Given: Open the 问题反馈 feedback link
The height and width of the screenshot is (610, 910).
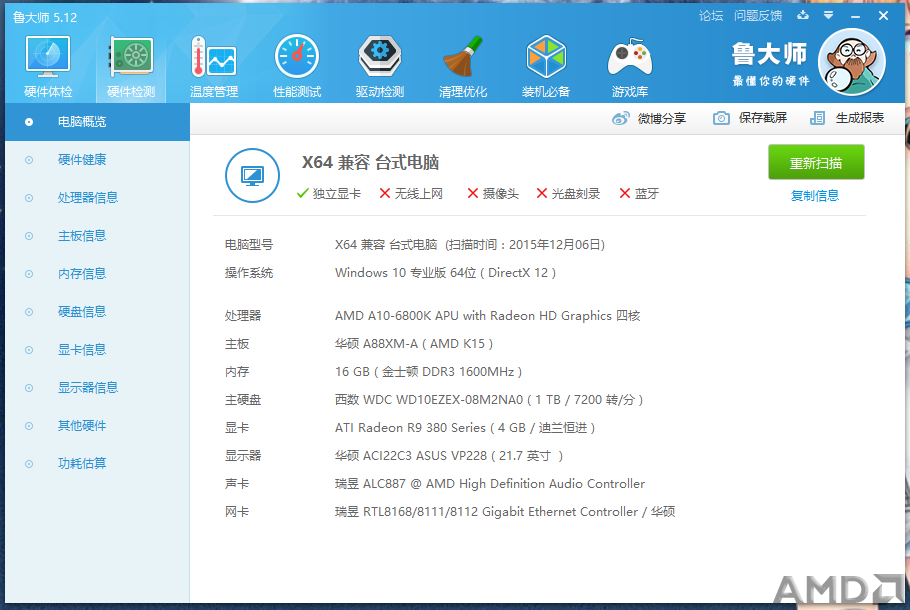Looking at the screenshot, I should [758, 16].
